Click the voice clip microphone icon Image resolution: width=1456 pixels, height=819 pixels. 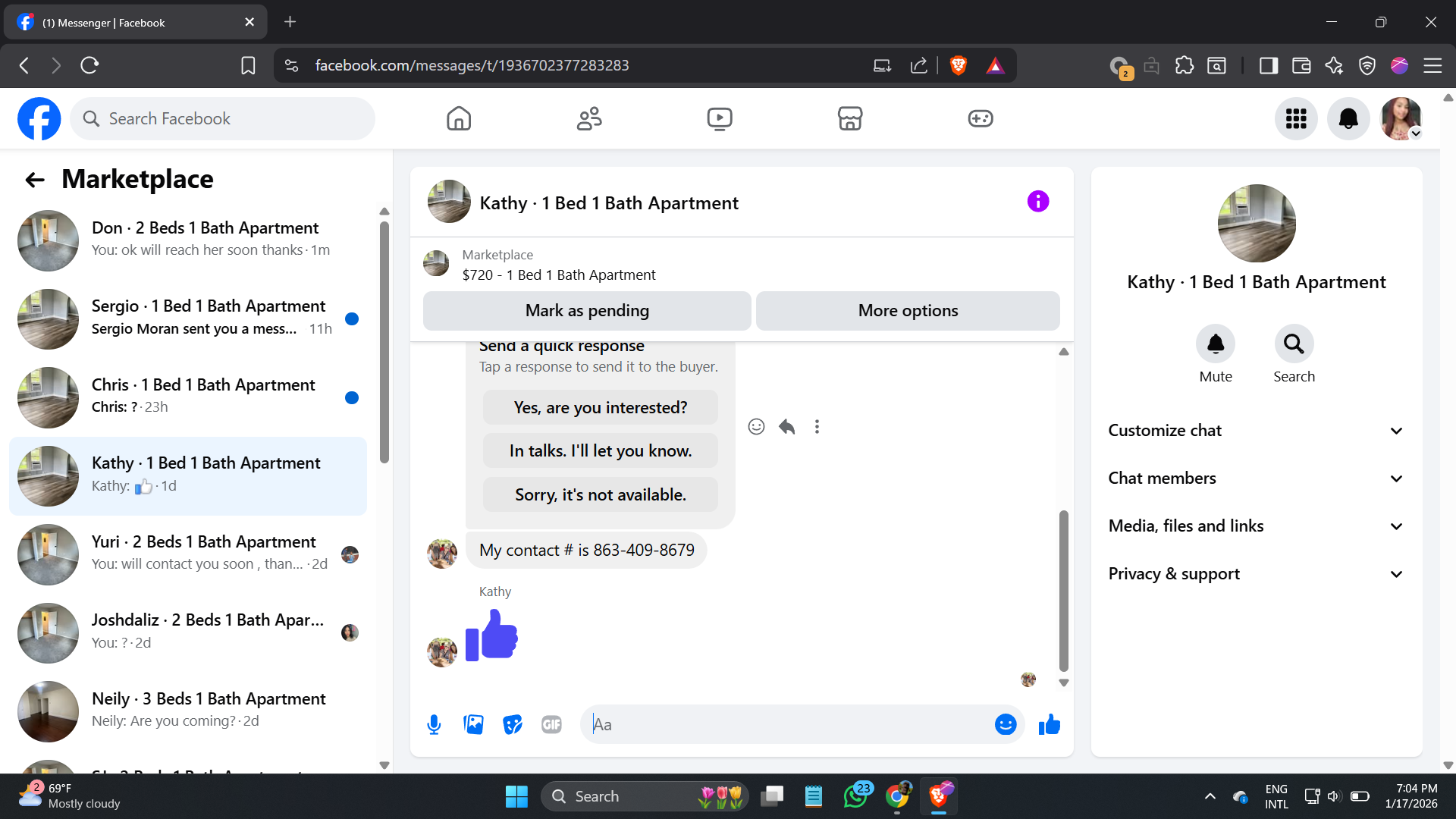coord(434,725)
